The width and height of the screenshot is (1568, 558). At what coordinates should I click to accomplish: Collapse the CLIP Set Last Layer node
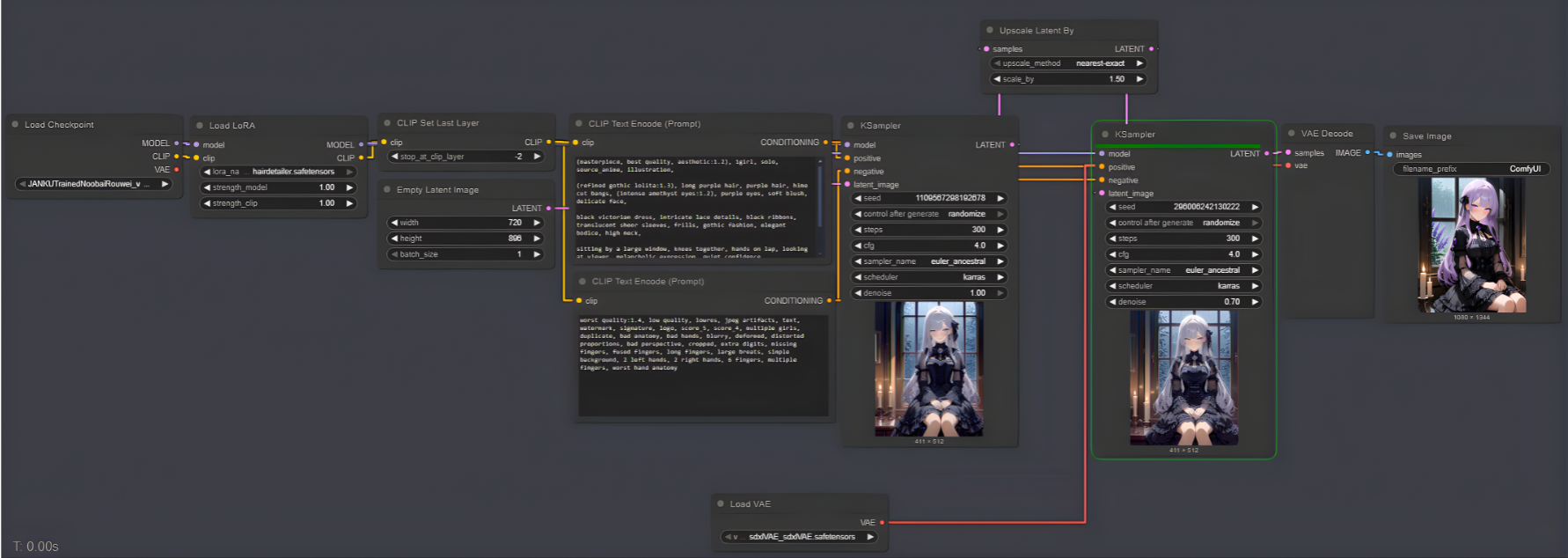(x=387, y=123)
